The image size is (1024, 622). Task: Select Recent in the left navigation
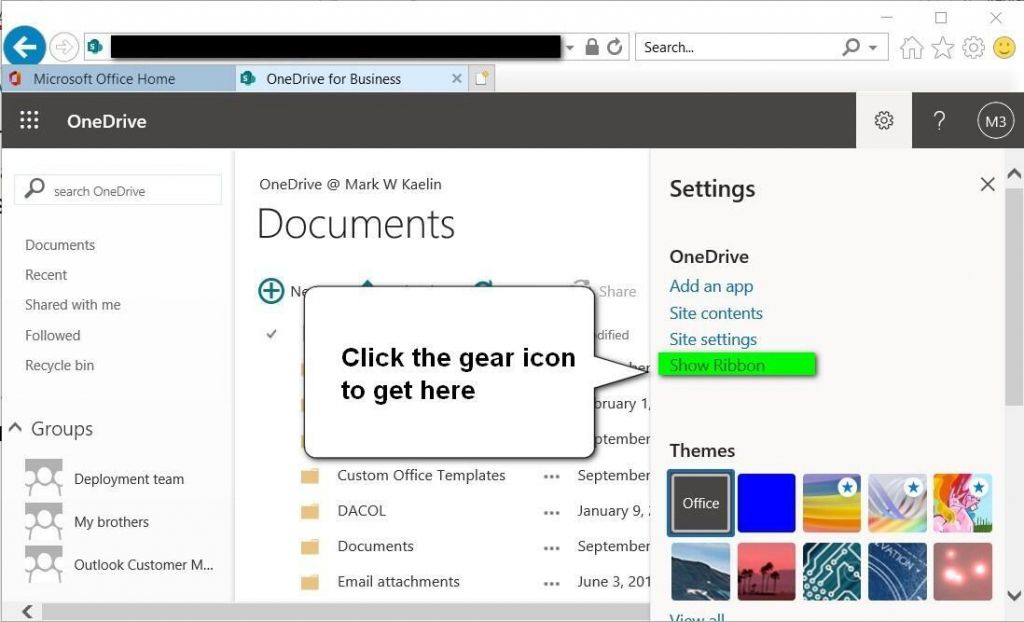point(46,275)
